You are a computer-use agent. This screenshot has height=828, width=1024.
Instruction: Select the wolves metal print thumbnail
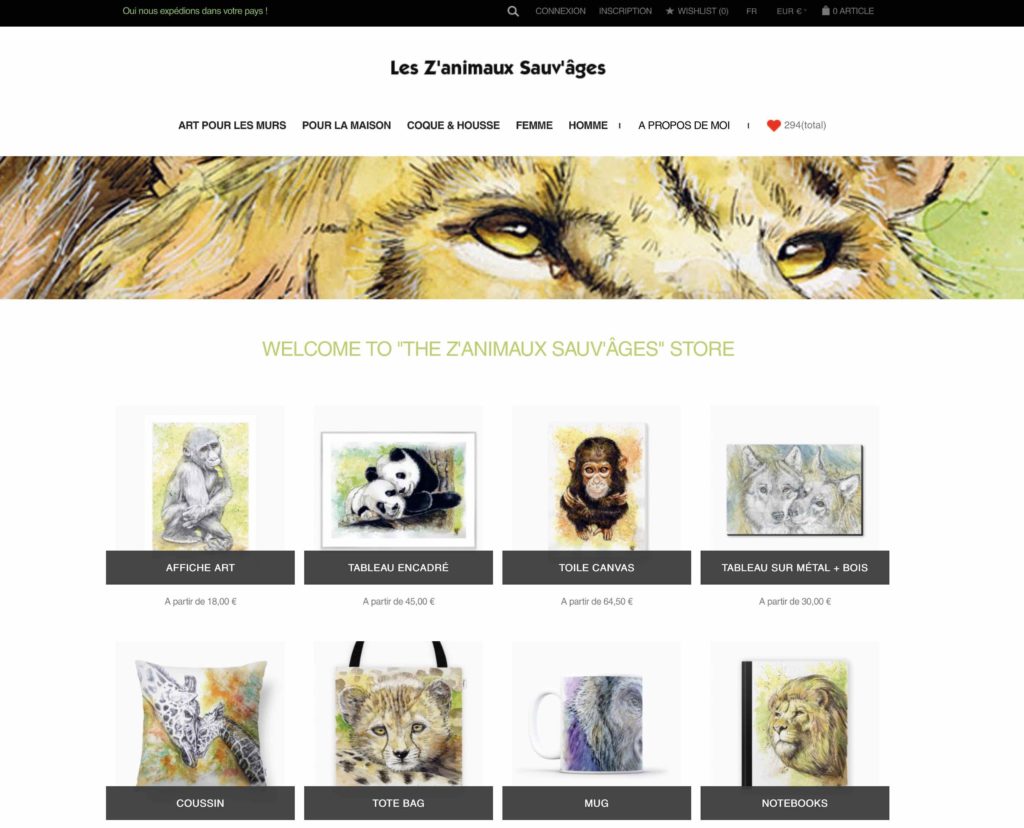pyautogui.click(x=795, y=489)
